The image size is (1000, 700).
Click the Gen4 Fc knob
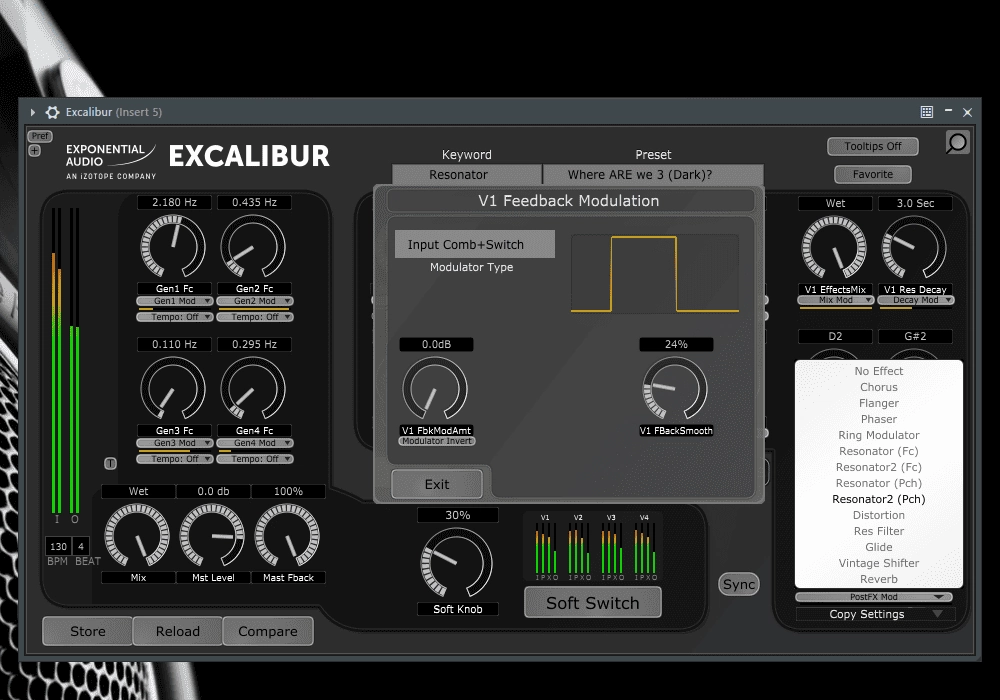click(253, 388)
